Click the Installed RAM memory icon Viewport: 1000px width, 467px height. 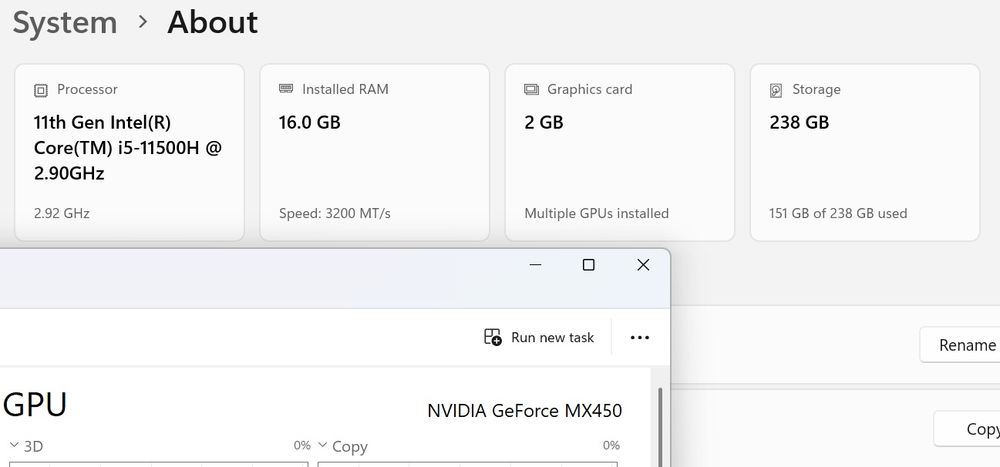click(x=286, y=89)
